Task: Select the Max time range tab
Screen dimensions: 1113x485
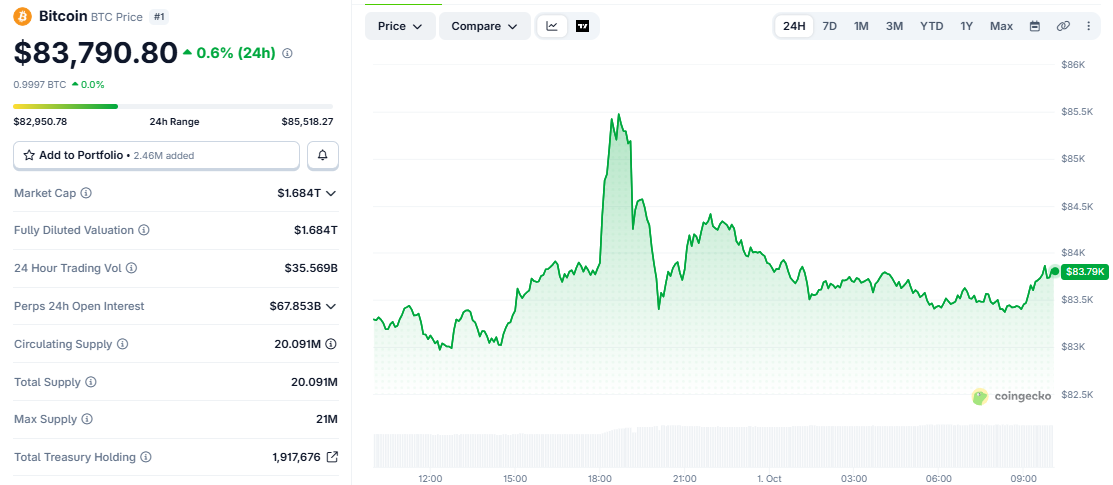Action: click(x=1002, y=26)
